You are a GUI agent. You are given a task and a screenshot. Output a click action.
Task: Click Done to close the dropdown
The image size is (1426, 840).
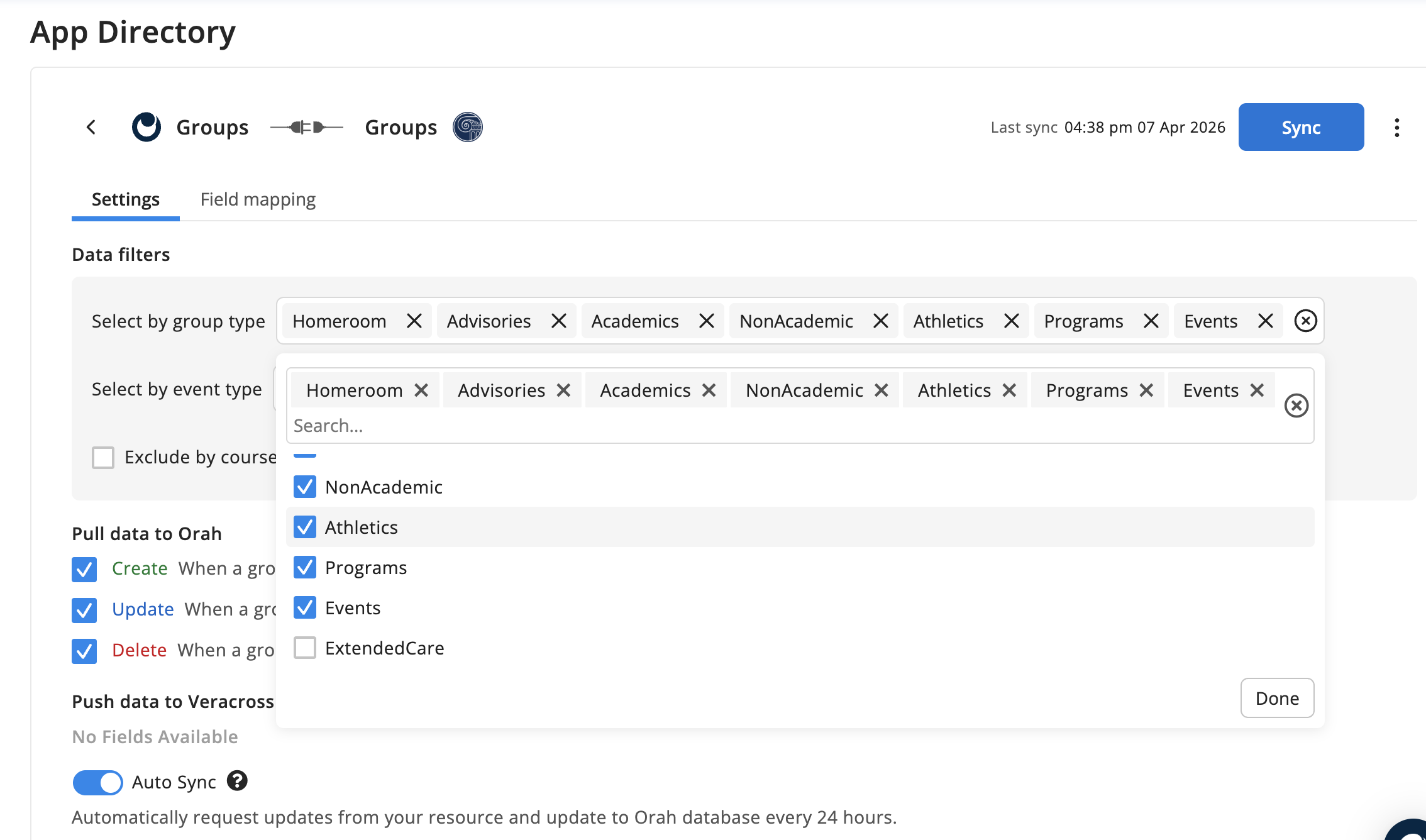pos(1276,698)
